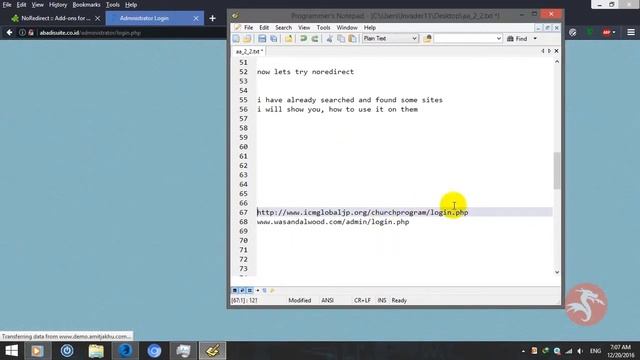Open Firefox hamburger menu
640x360 pixels.
point(631,32)
